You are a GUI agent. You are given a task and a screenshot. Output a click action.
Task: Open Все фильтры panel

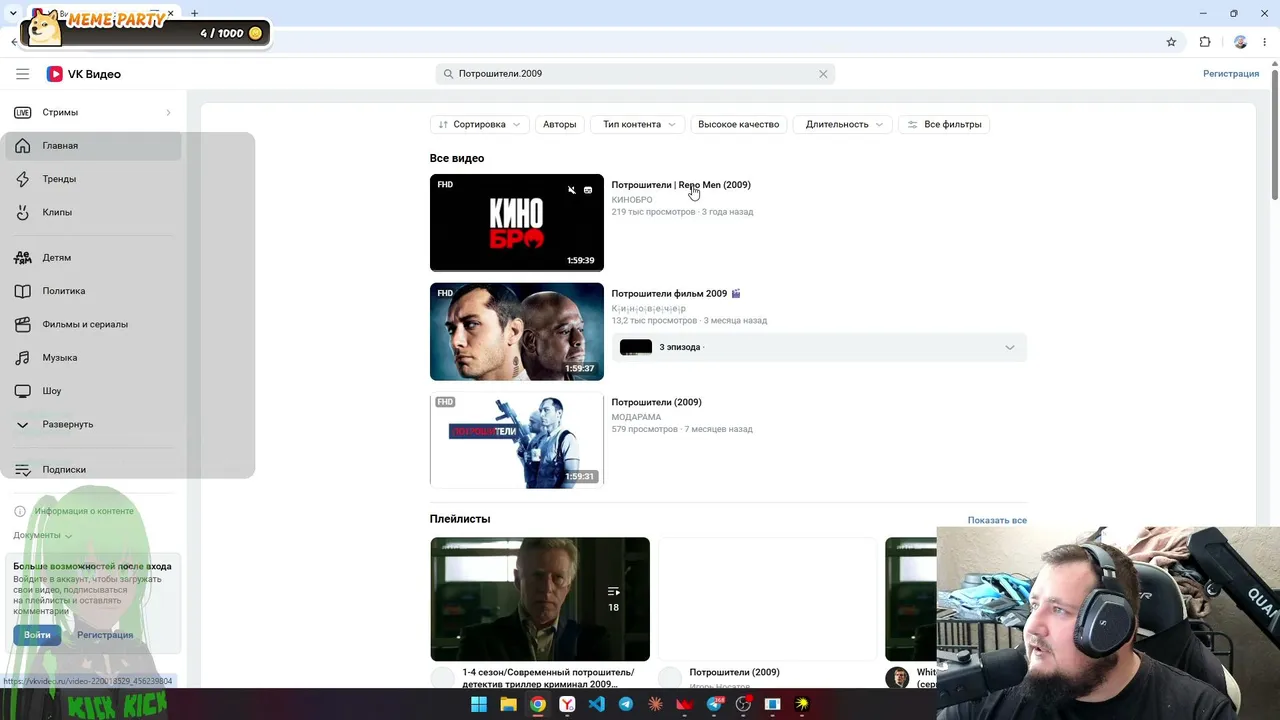944,124
